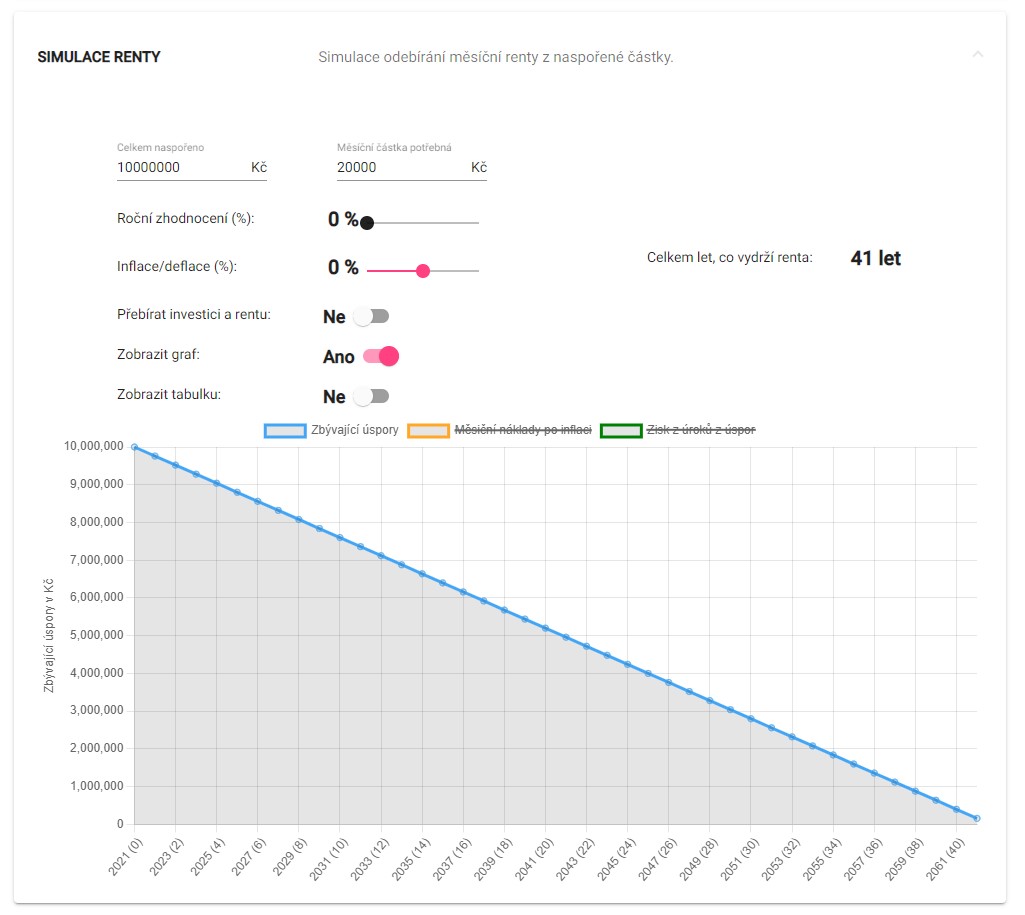Turn off the Zobrazit graf toggle
The width and height of the screenshot is (1025, 915).
pyautogui.click(x=381, y=356)
